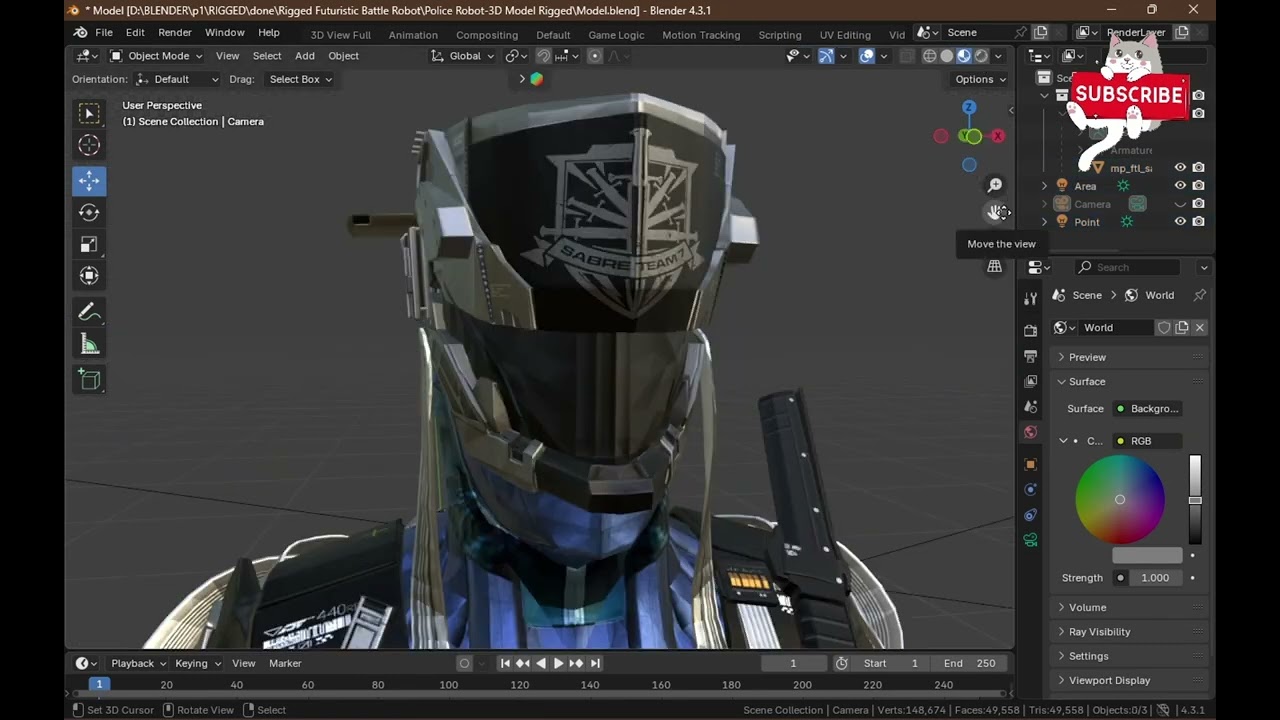Open the Drag Select Box dropdown

(x=301, y=79)
